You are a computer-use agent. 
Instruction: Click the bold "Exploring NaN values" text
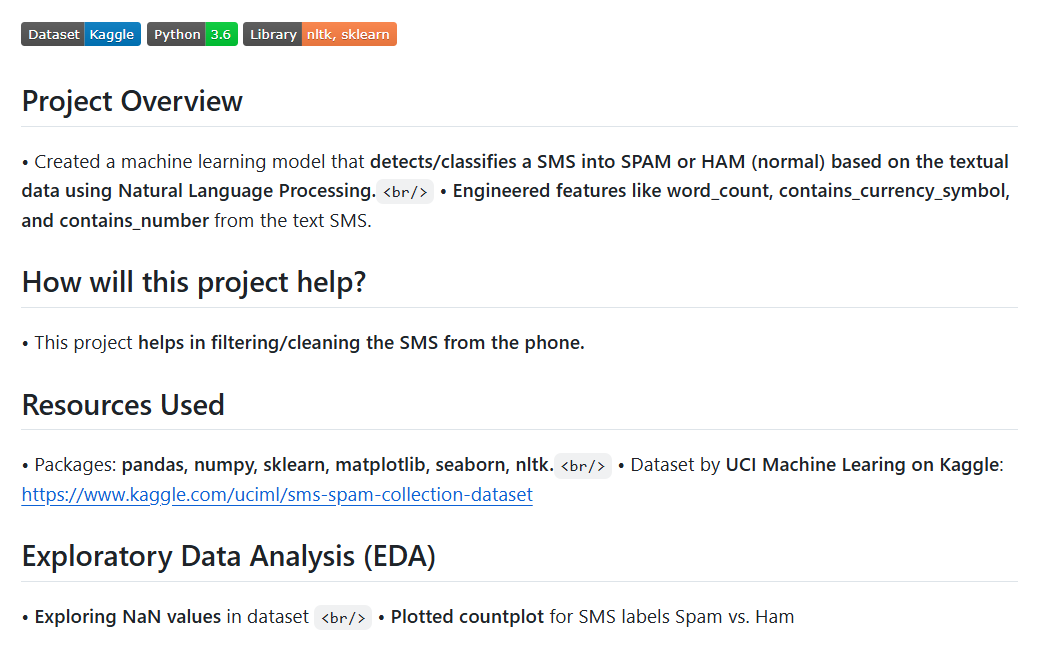coord(128,617)
